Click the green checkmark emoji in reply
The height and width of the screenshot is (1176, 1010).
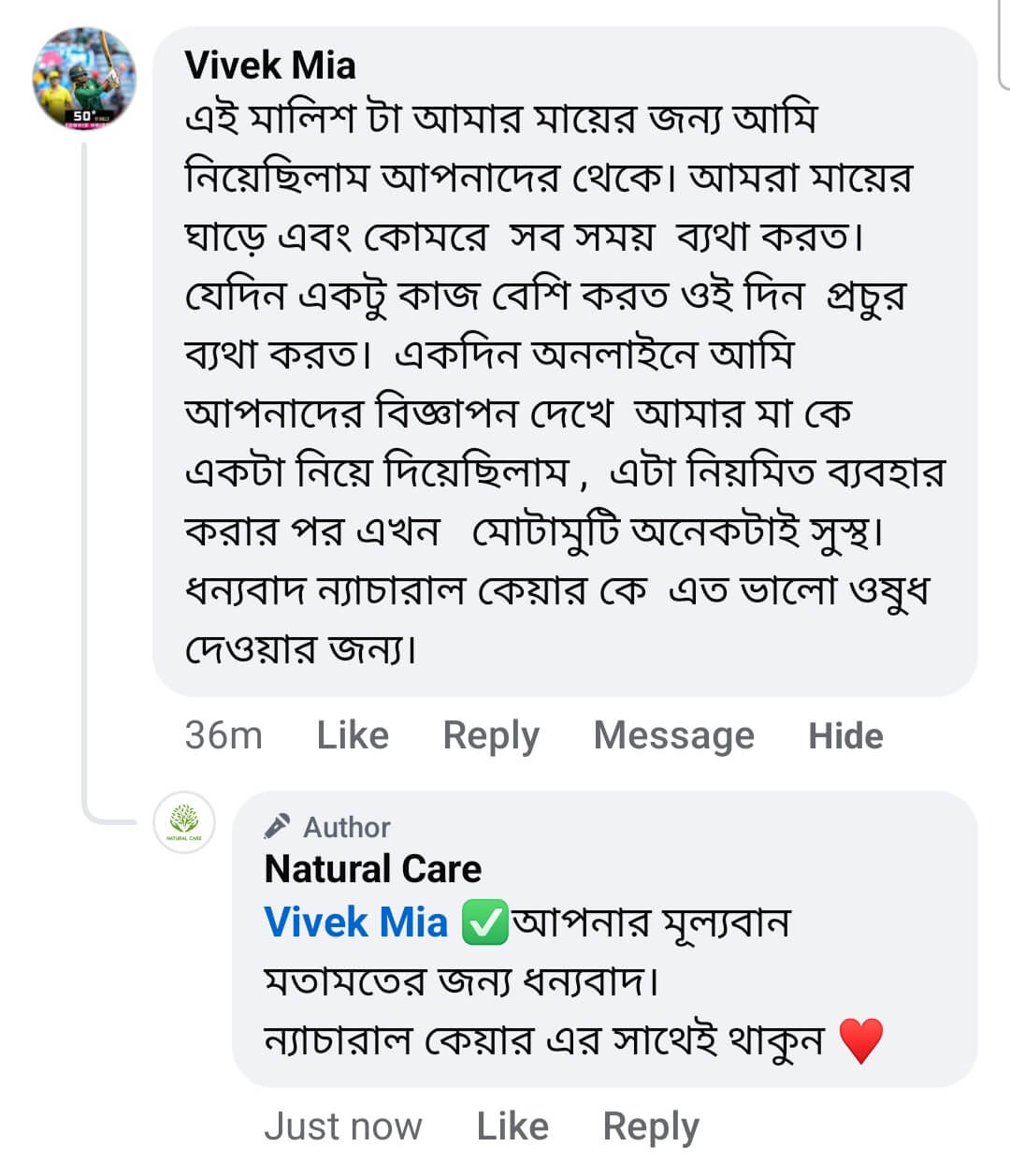(x=484, y=922)
